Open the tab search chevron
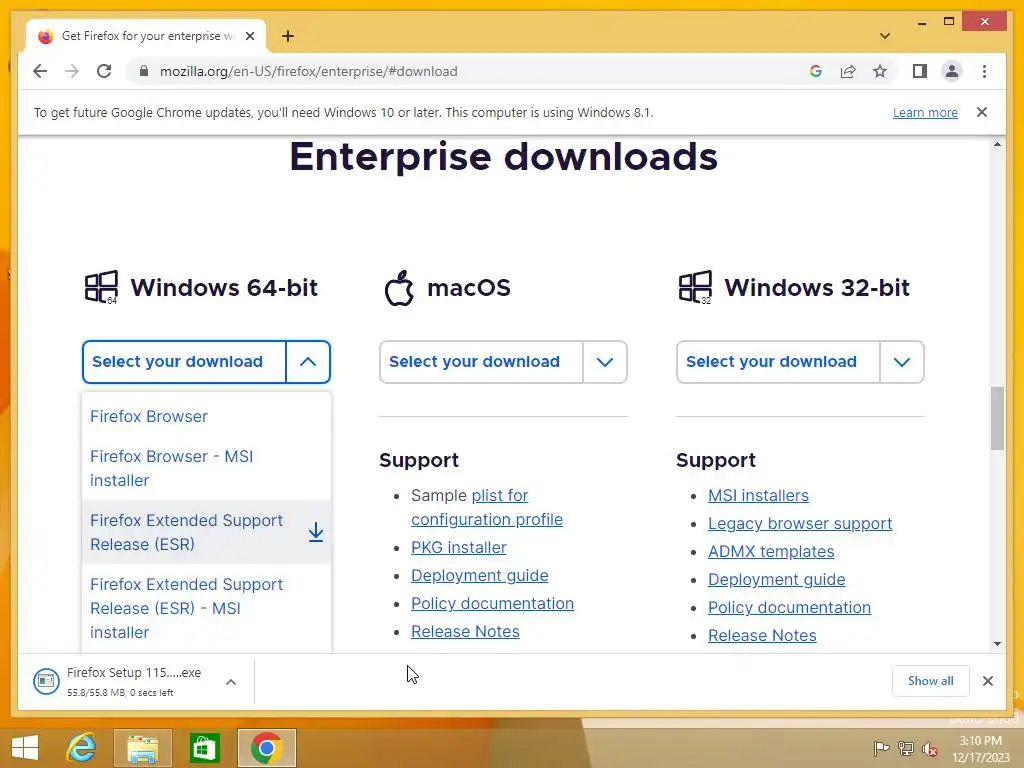The image size is (1024, 768). pyautogui.click(x=885, y=36)
